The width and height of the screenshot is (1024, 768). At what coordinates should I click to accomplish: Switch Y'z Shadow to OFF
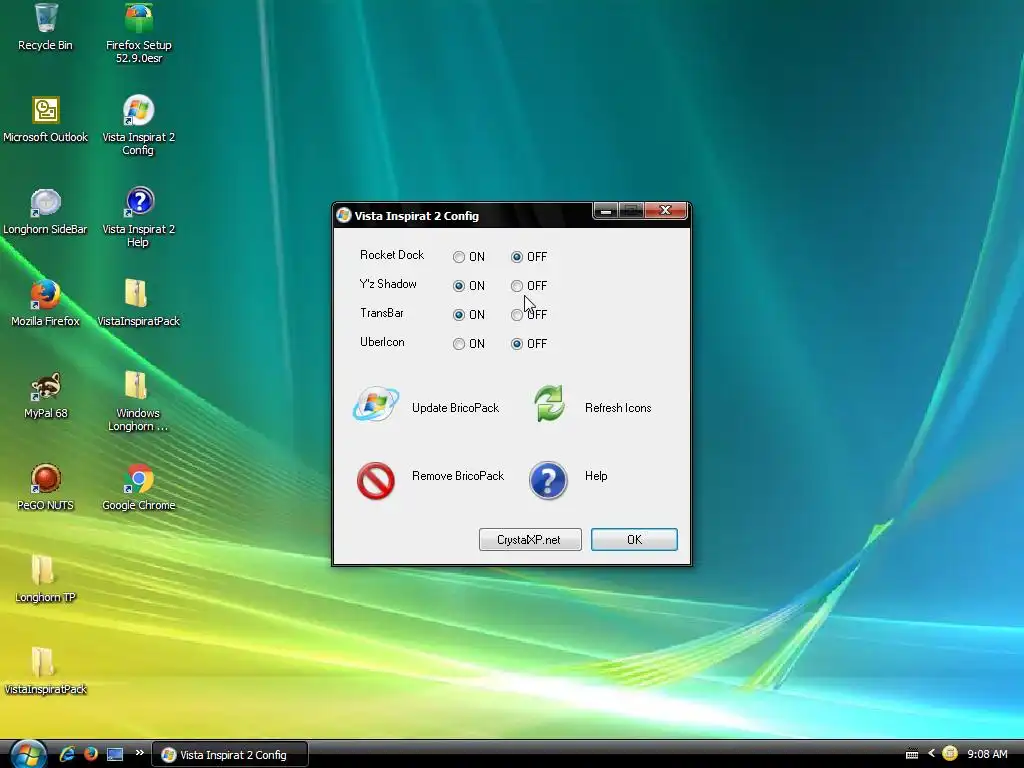[517, 285]
